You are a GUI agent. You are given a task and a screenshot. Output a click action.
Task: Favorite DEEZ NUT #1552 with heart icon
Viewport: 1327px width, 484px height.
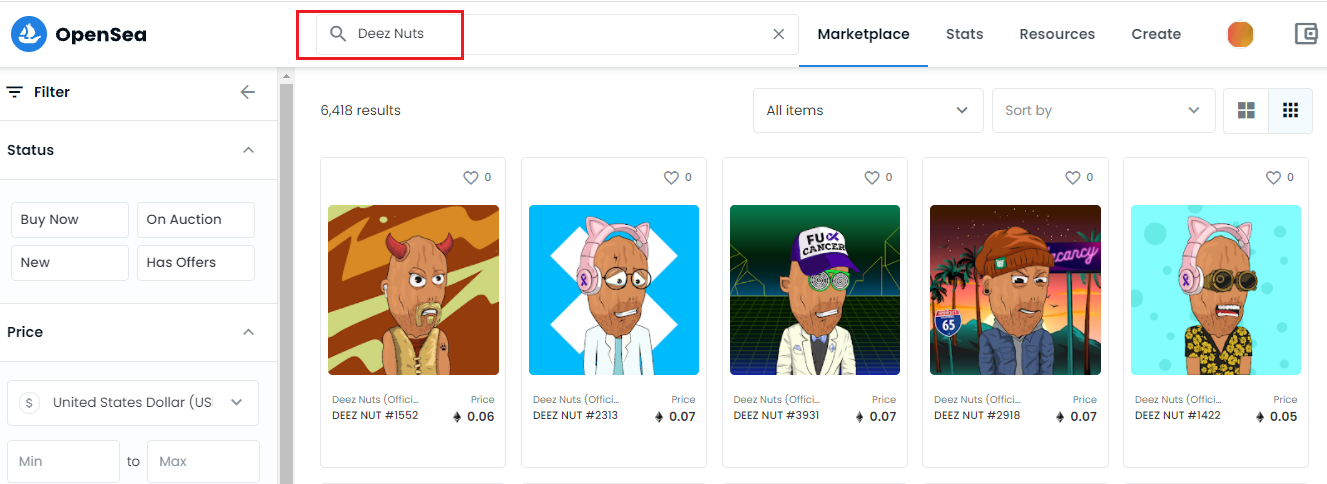470,177
